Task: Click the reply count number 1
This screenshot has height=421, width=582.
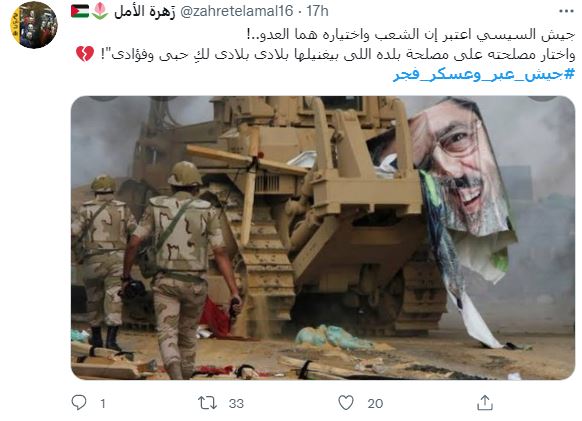Action: pos(103,404)
